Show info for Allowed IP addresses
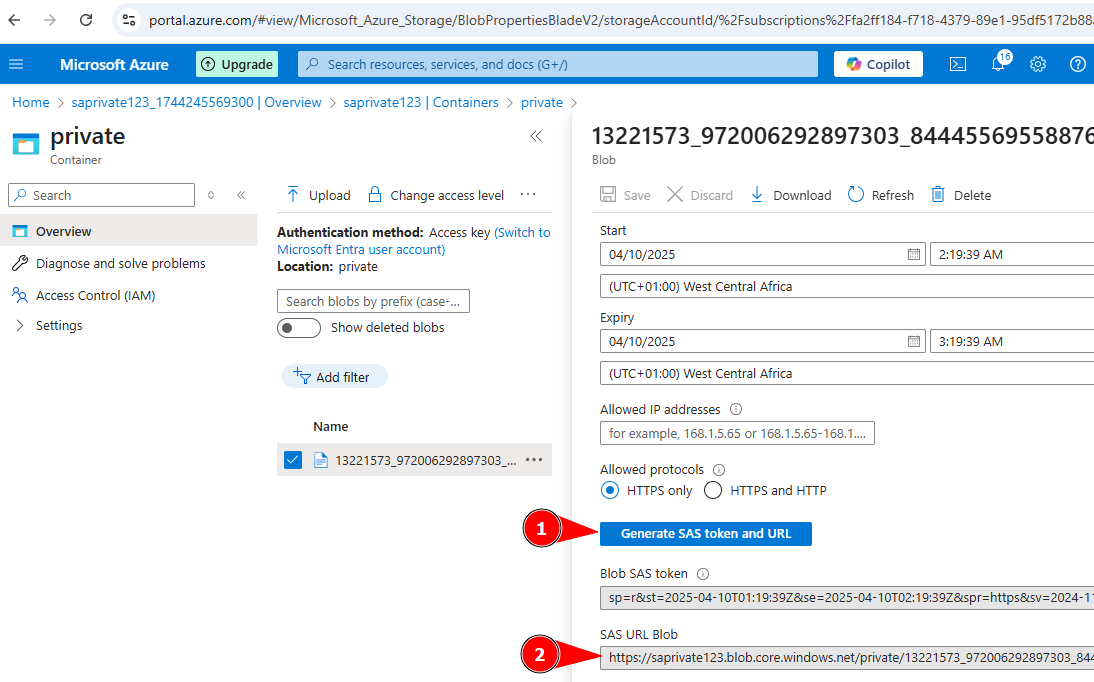The width and height of the screenshot is (1094, 682). (x=735, y=409)
